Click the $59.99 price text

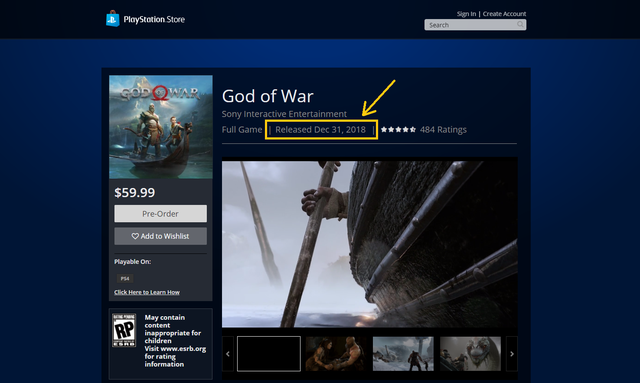[x=135, y=192]
